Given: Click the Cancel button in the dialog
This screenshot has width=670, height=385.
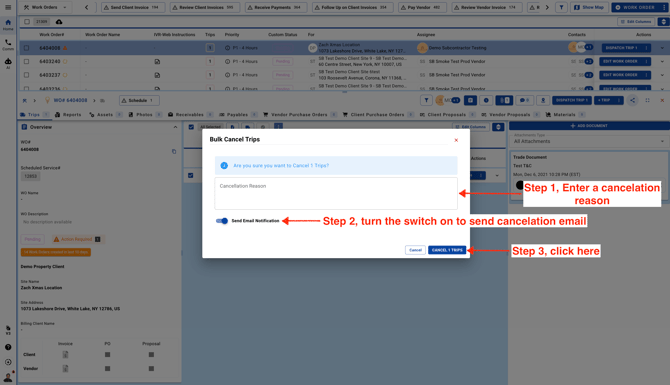Looking at the screenshot, I should (415, 250).
